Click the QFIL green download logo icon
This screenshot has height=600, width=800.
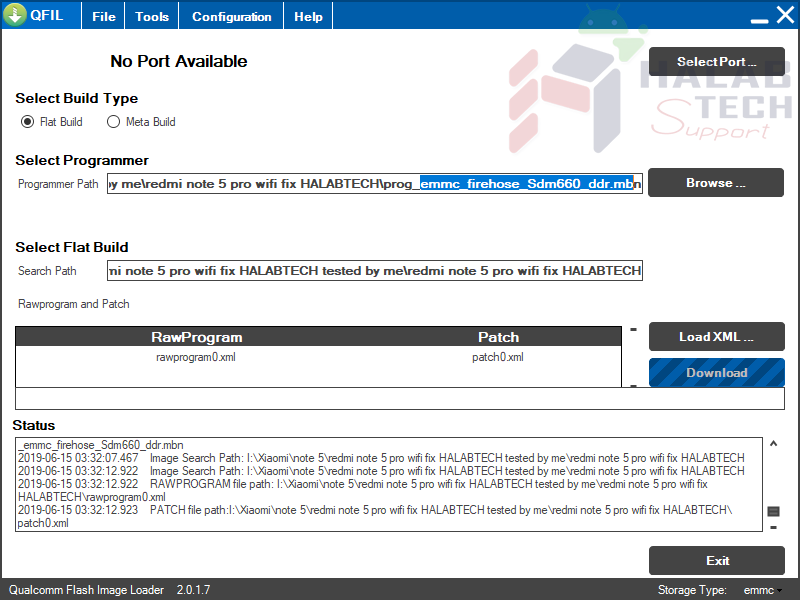click(x=15, y=15)
